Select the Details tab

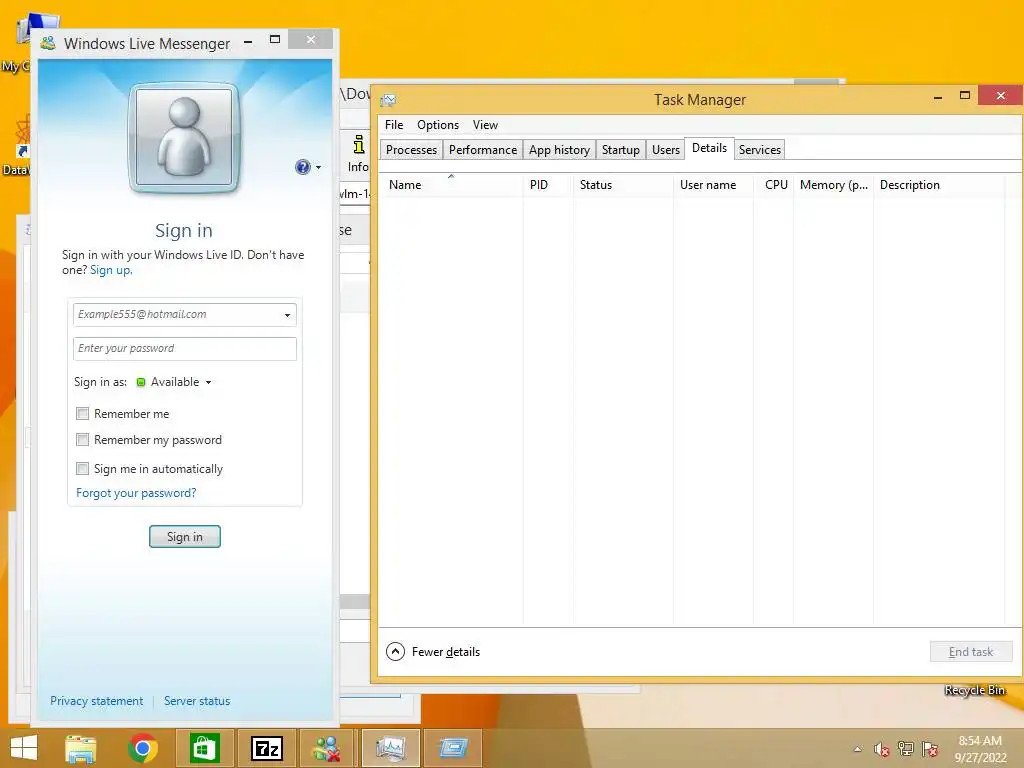pos(709,148)
